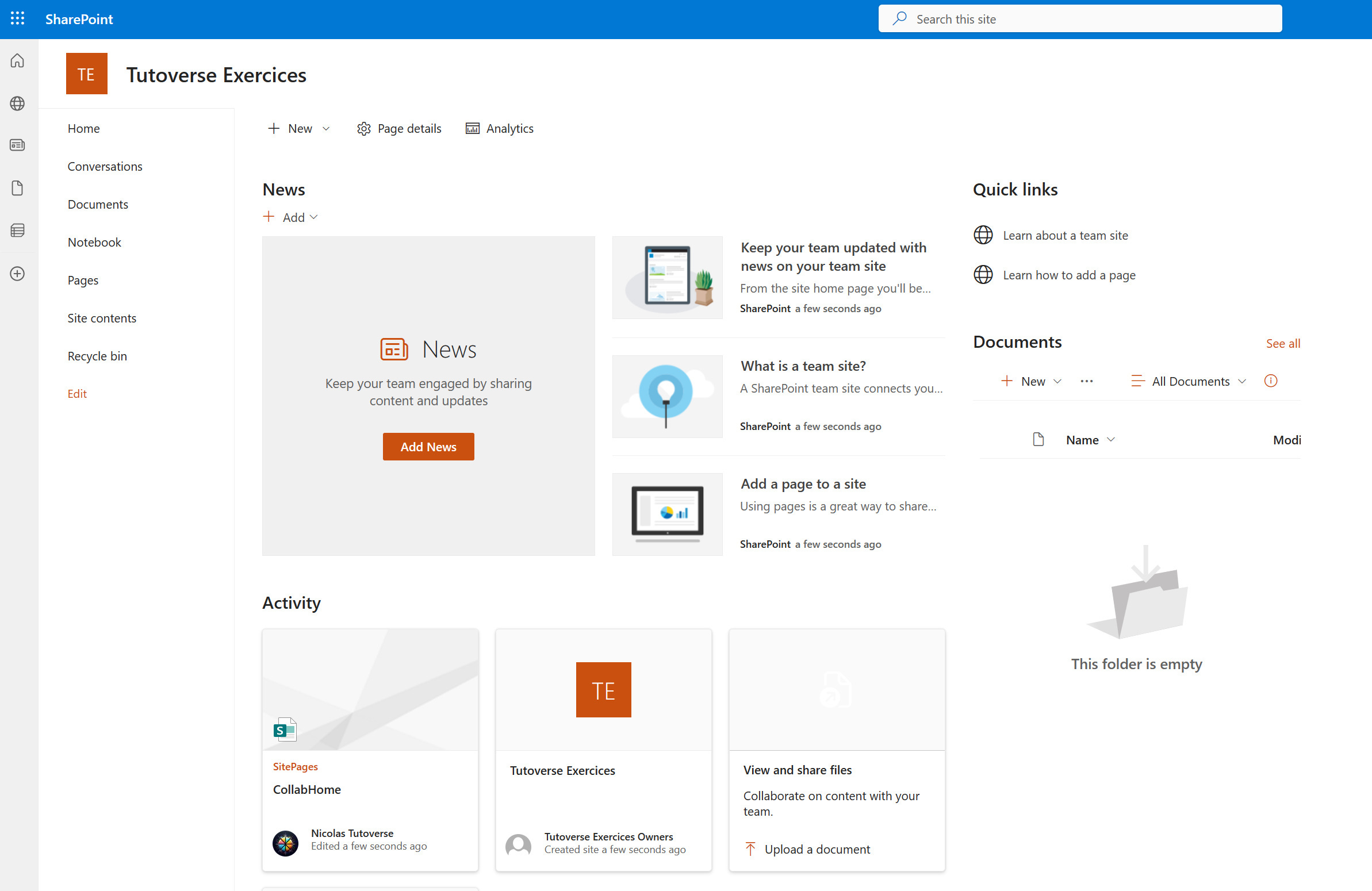
Task: Click the Home icon in left rail
Action: [x=17, y=60]
